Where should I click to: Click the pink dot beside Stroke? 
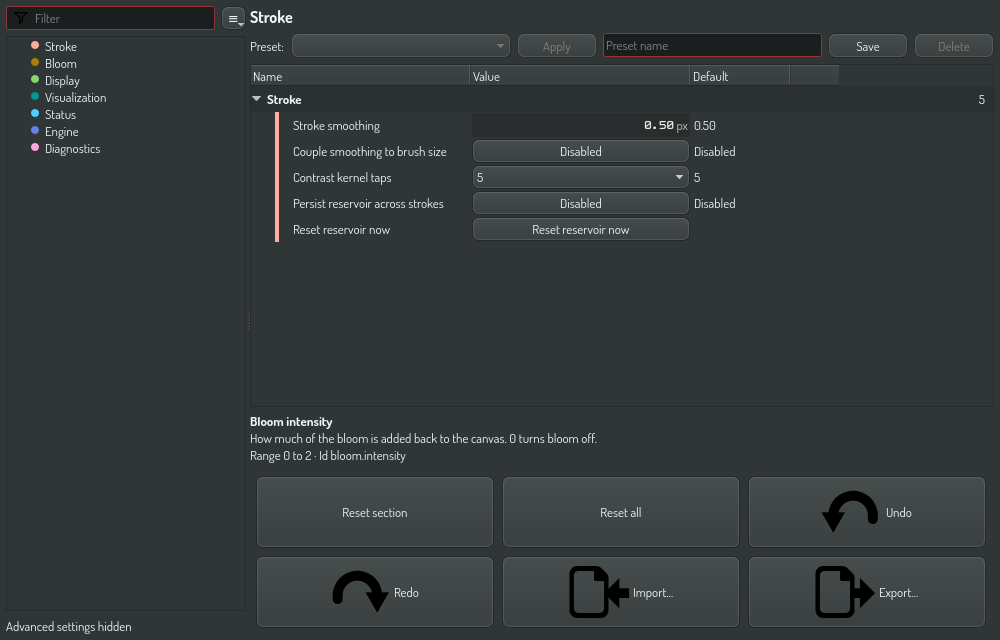(x=35, y=45)
